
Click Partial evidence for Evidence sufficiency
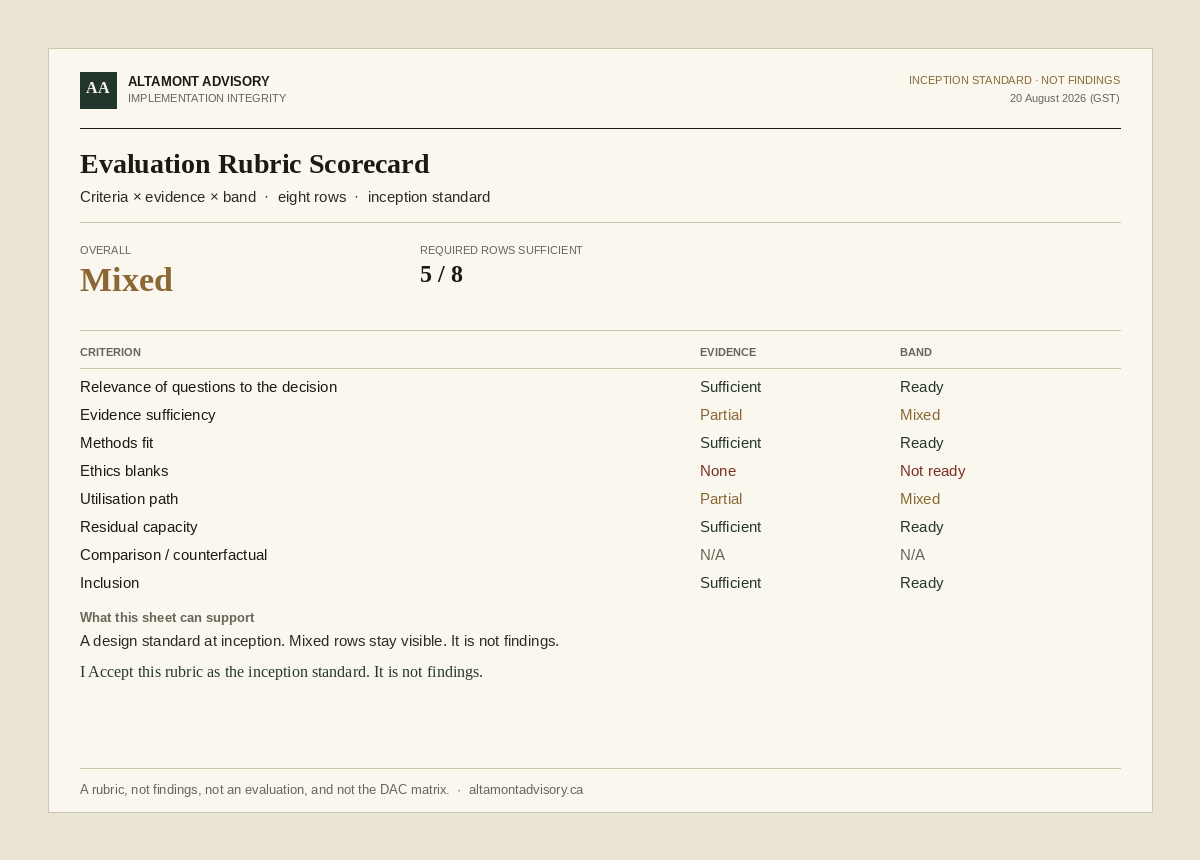[x=721, y=415]
